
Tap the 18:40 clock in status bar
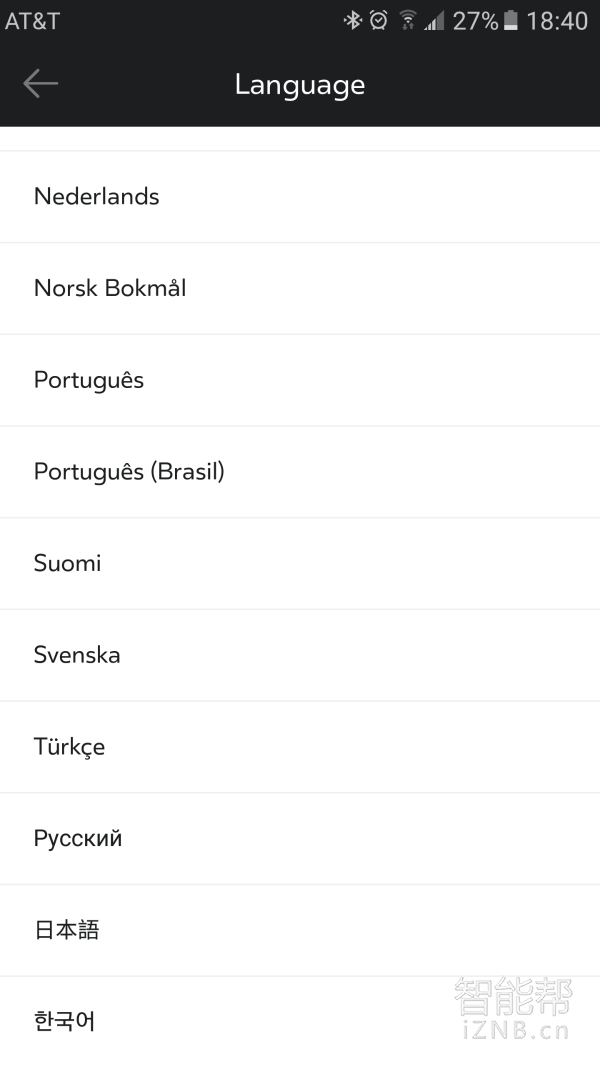(x=557, y=20)
